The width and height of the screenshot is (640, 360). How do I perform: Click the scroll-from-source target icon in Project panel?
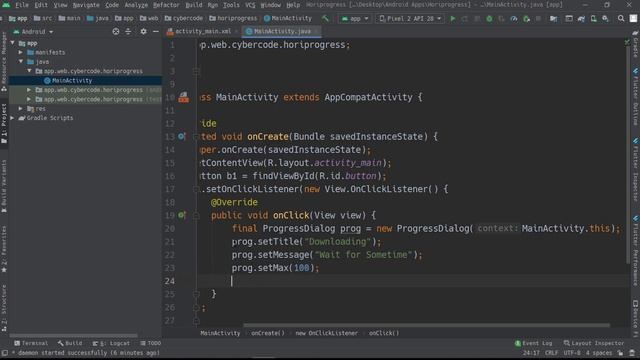pos(116,31)
